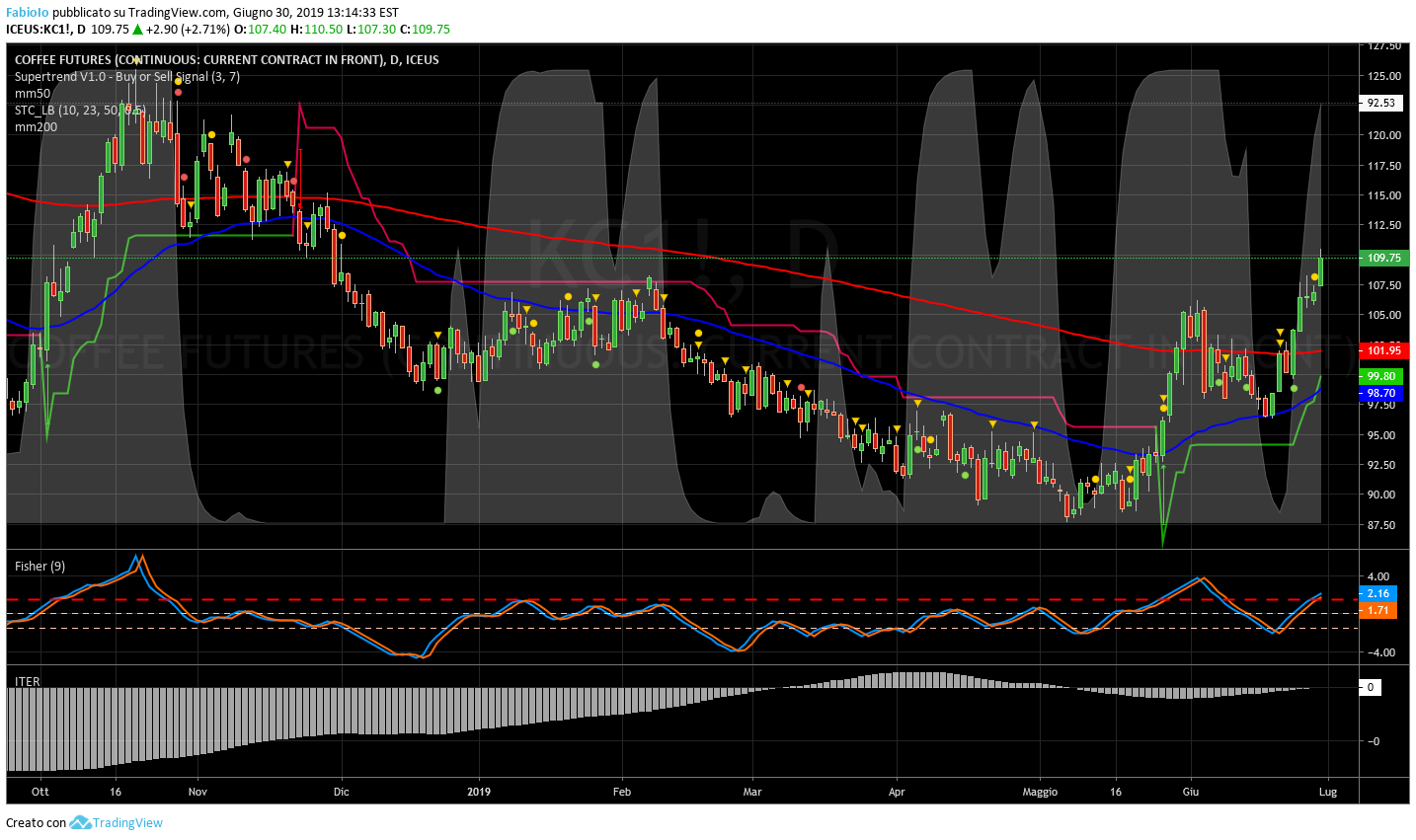The width and height of the screenshot is (1416, 840).
Task: Click the Ott date on time axis
Action: [40, 792]
